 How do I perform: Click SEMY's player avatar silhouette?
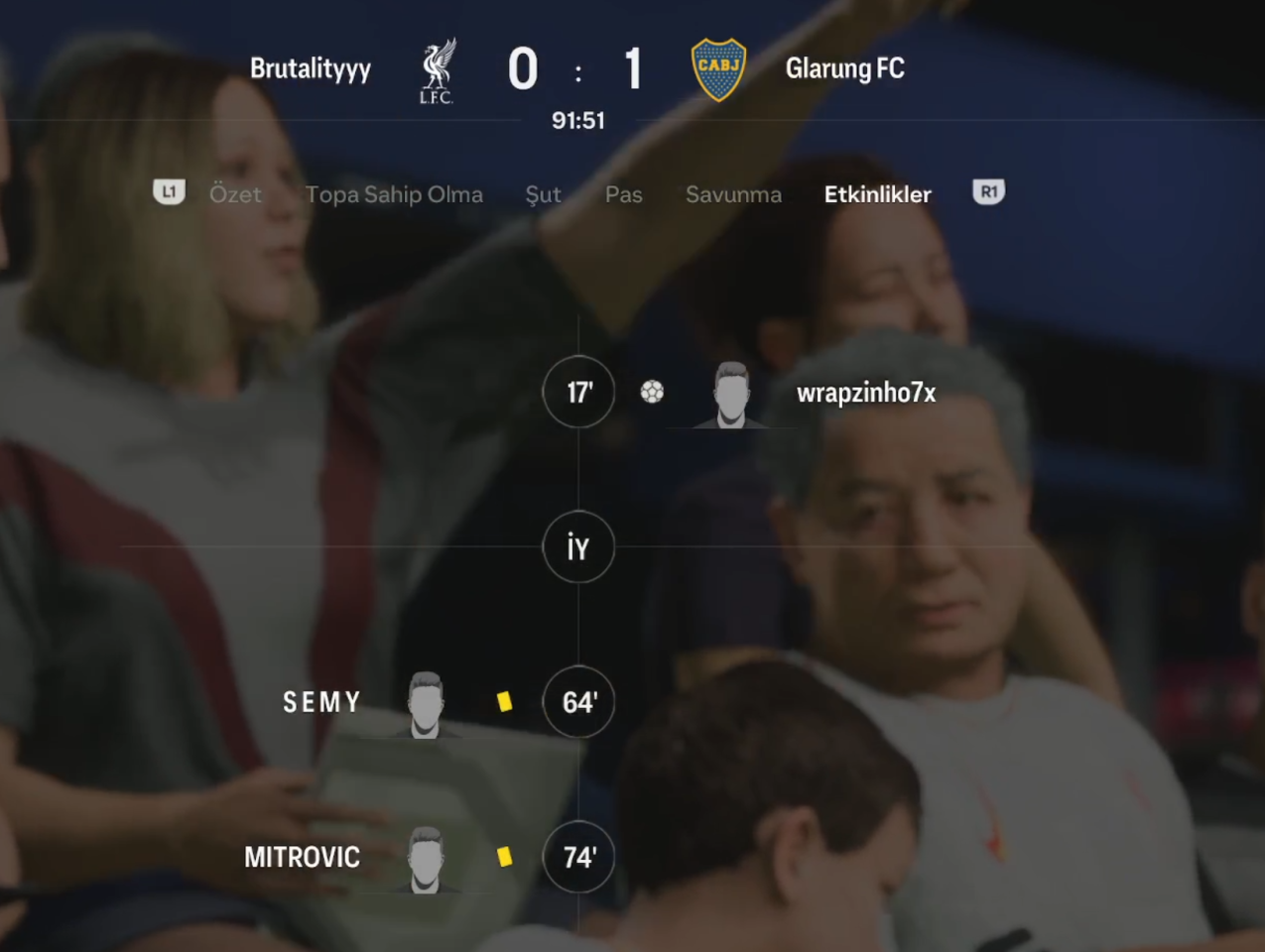point(426,705)
